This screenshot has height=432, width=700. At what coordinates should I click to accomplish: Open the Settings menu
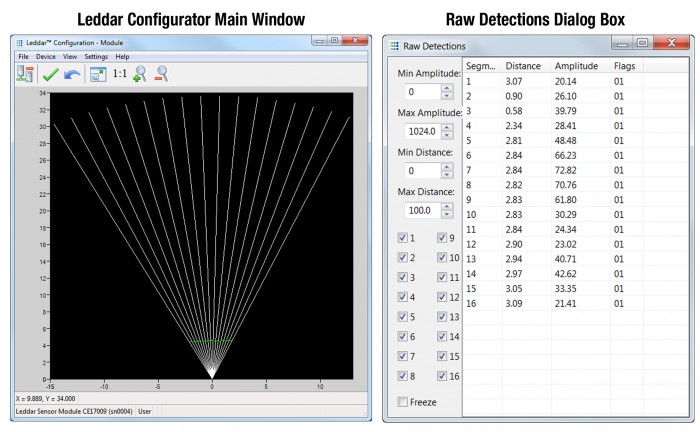click(96, 57)
